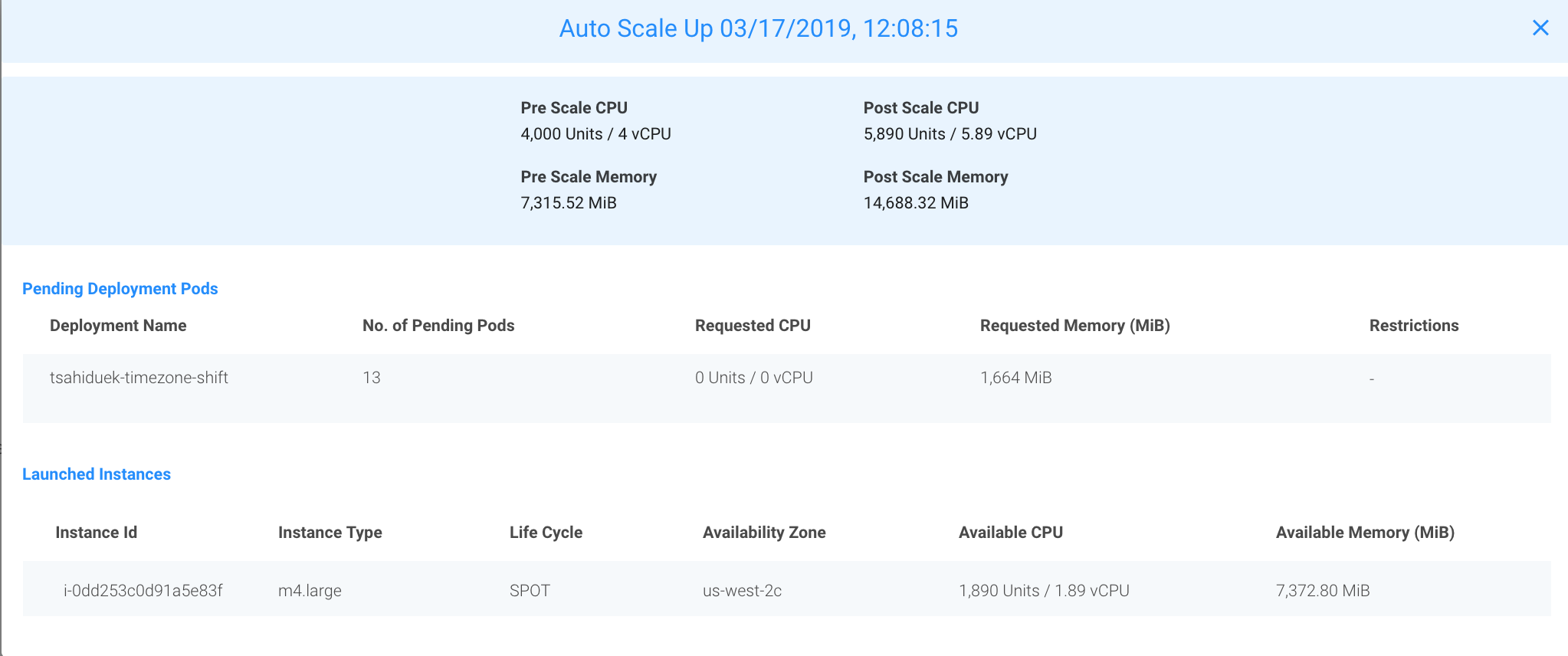Click the Requested CPU column header

(x=753, y=326)
